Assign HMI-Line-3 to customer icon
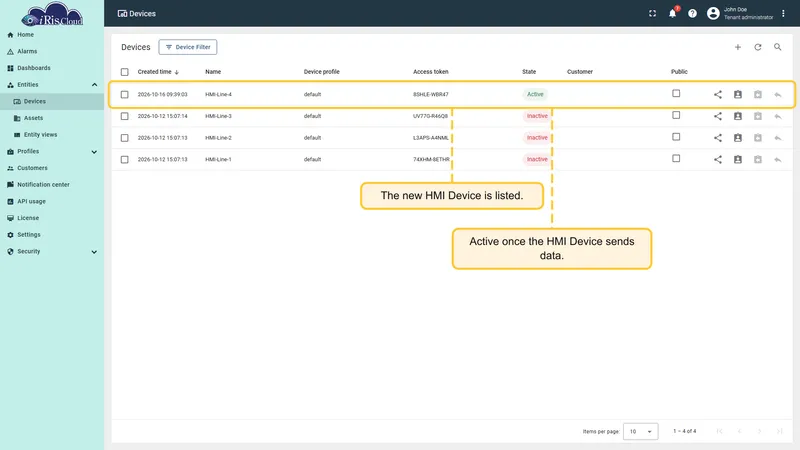Viewport: 800px width, 450px height. 738,116
